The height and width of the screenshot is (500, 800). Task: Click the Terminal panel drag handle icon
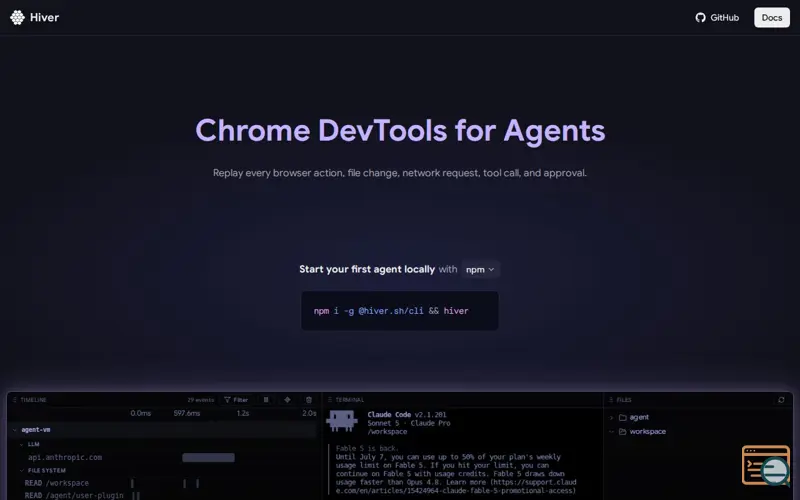pyautogui.click(x=330, y=400)
